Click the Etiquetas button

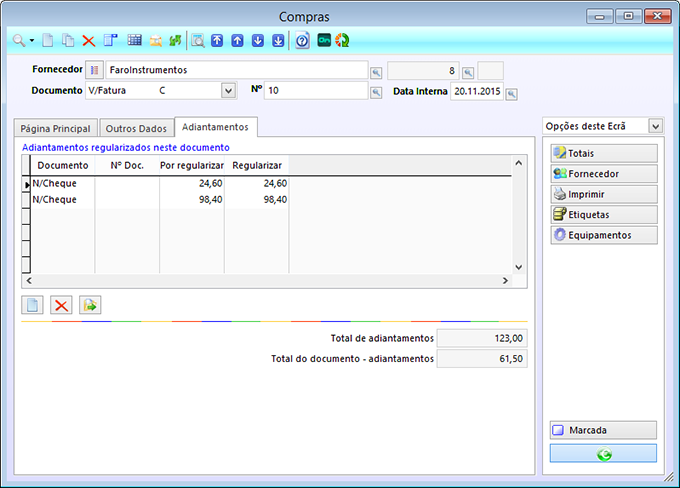point(604,214)
